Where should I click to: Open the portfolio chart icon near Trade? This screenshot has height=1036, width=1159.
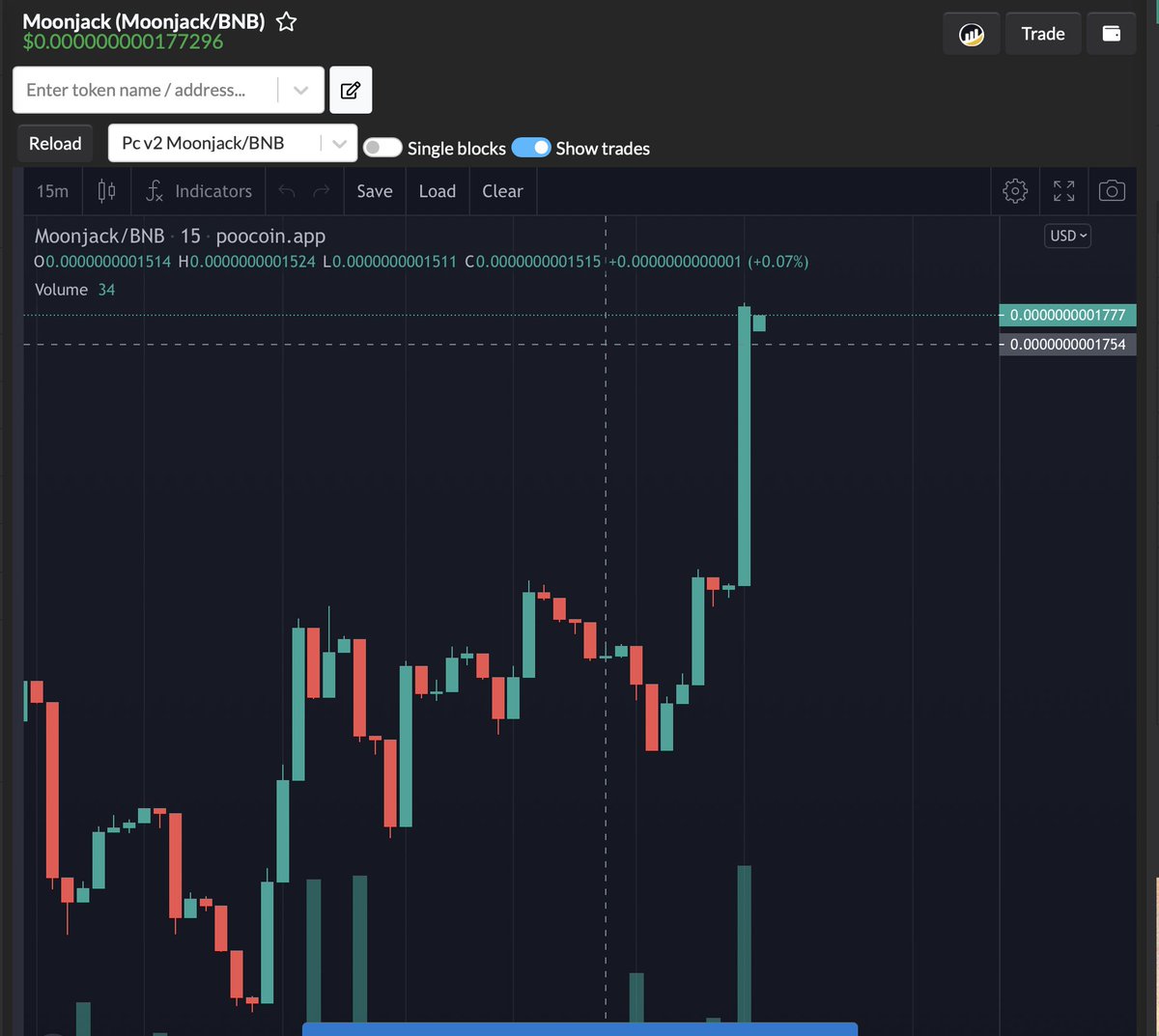971,32
